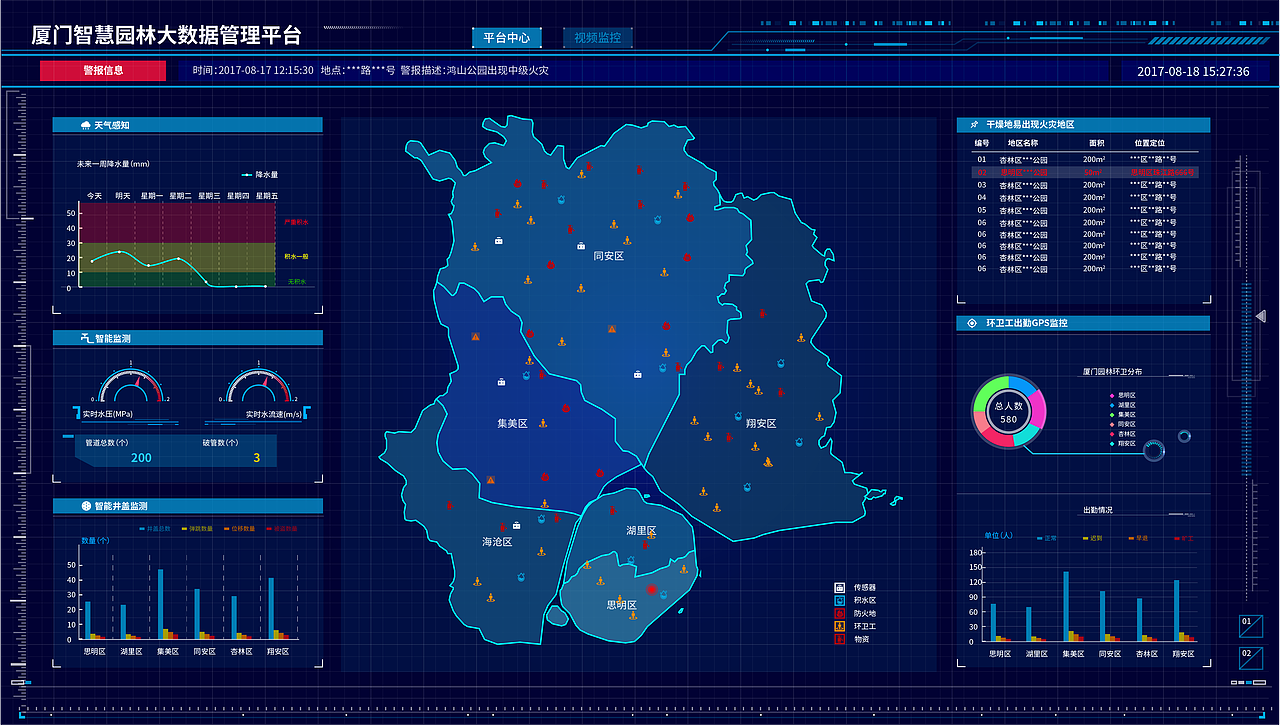Screen dimensions: 1280x725
Task: Click the left-pointing triangle on right scrollbar
Action: click(1261, 316)
